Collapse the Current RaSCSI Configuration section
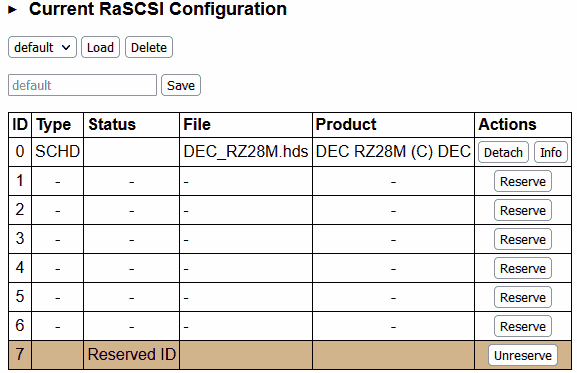The height and width of the screenshot is (373, 577). 13,10
